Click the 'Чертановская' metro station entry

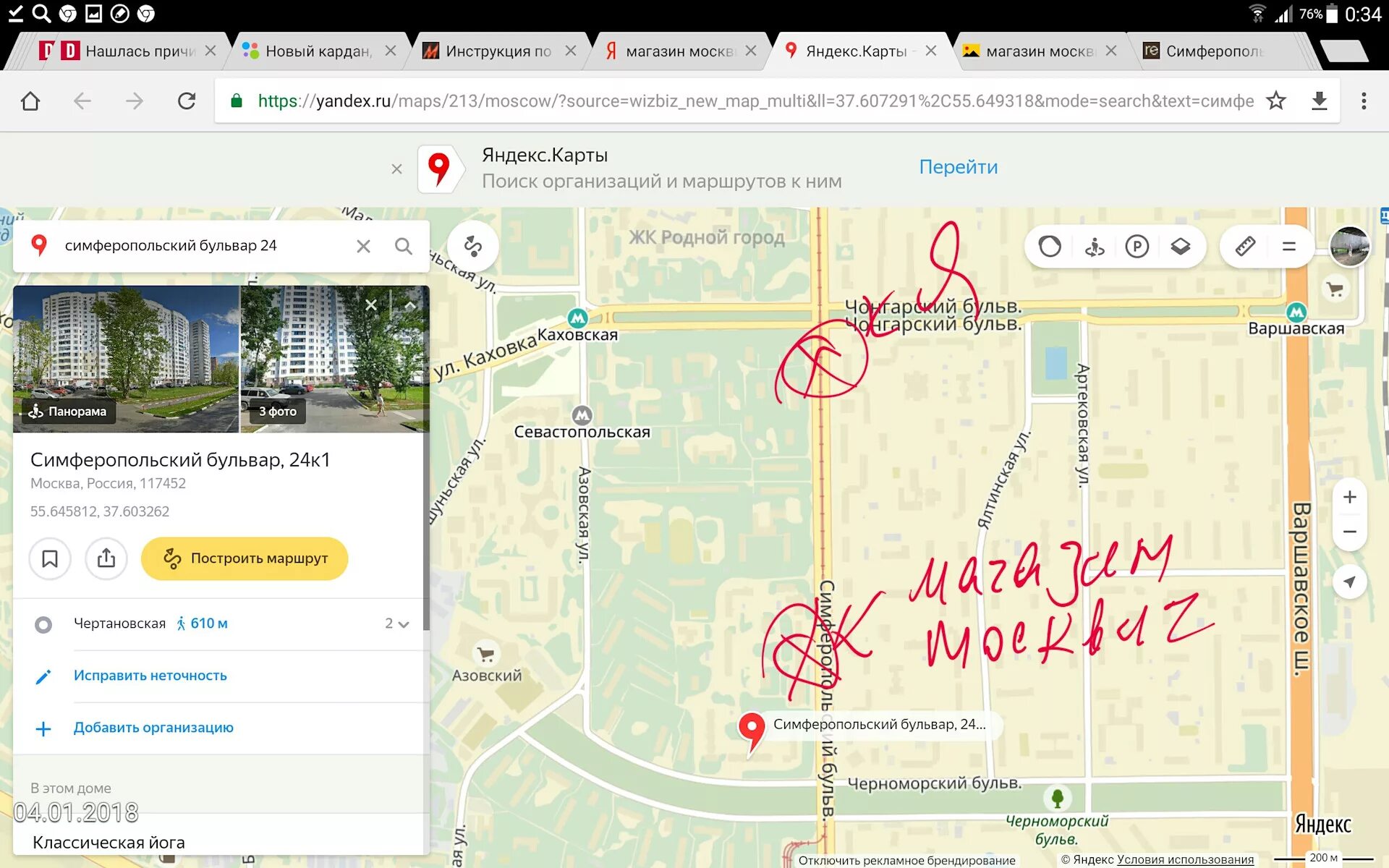[x=119, y=624]
